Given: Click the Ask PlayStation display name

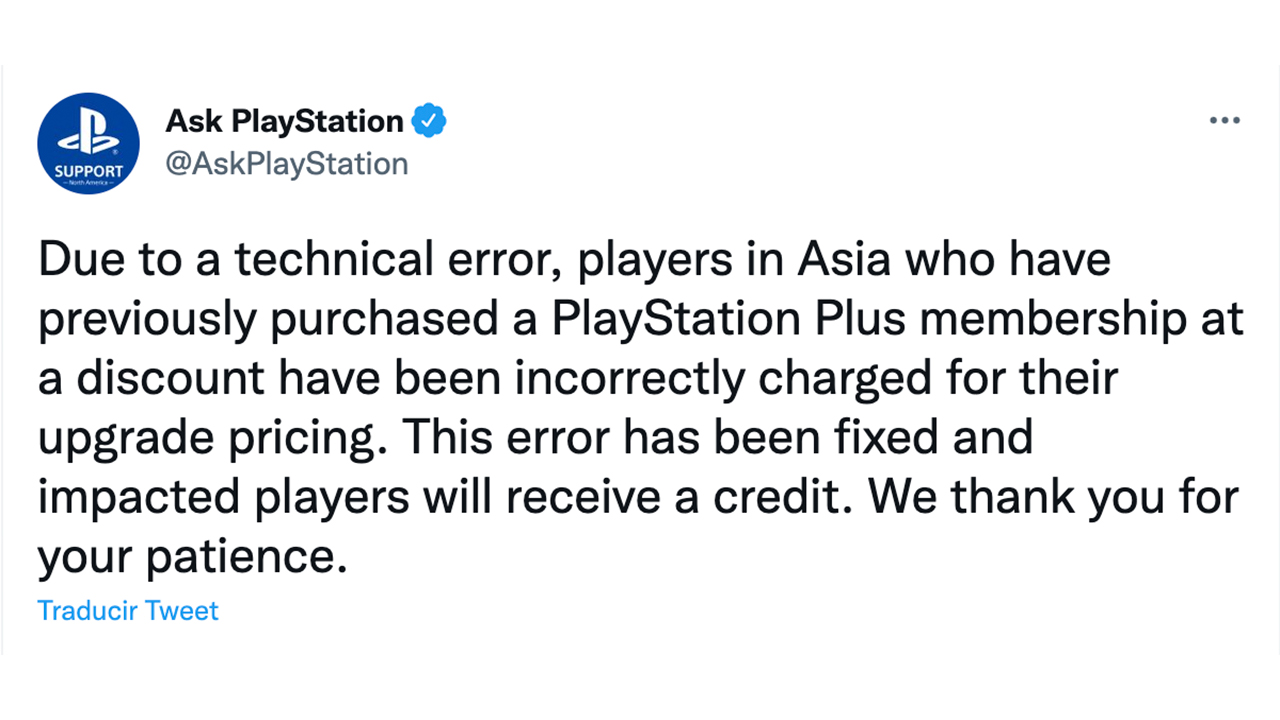Looking at the screenshot, I should click(x=284, y=121).
